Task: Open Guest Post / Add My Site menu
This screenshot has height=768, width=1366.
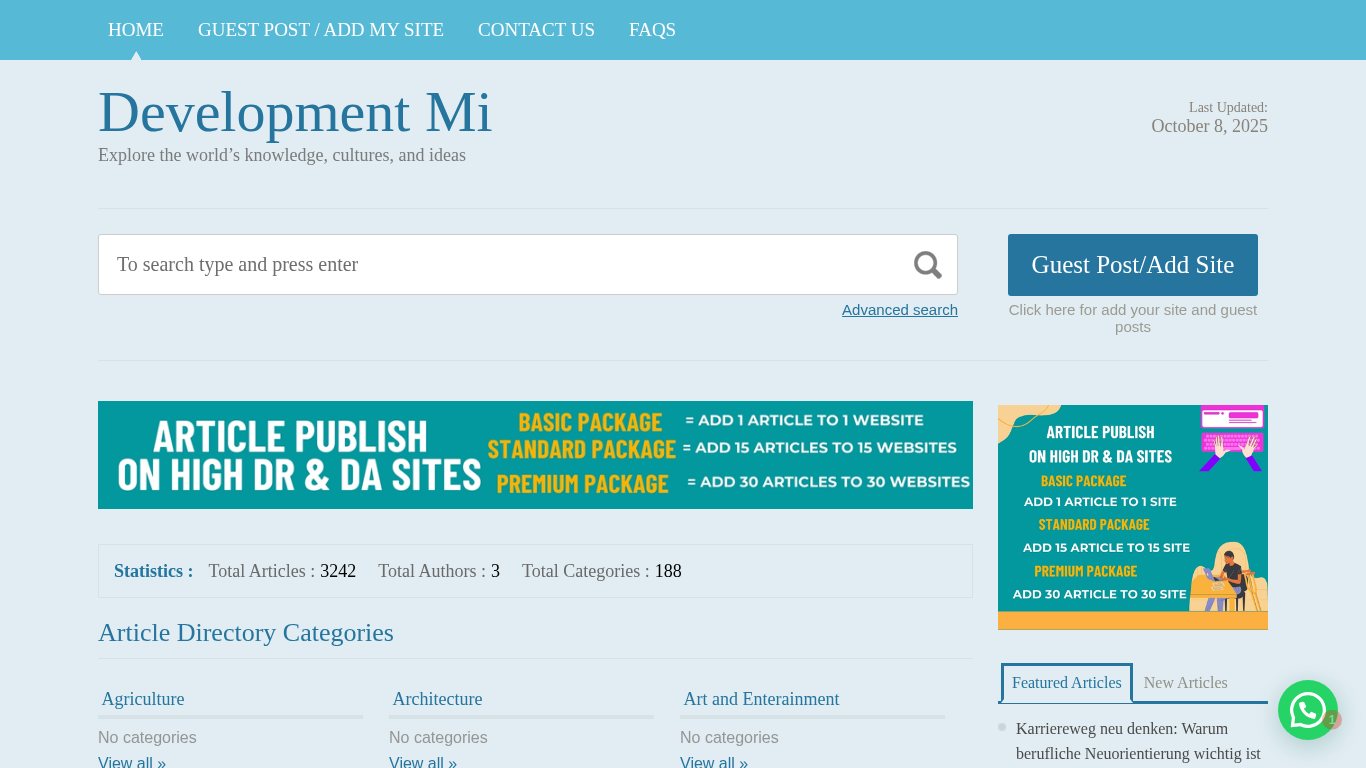Action: [x=321, y=30]
